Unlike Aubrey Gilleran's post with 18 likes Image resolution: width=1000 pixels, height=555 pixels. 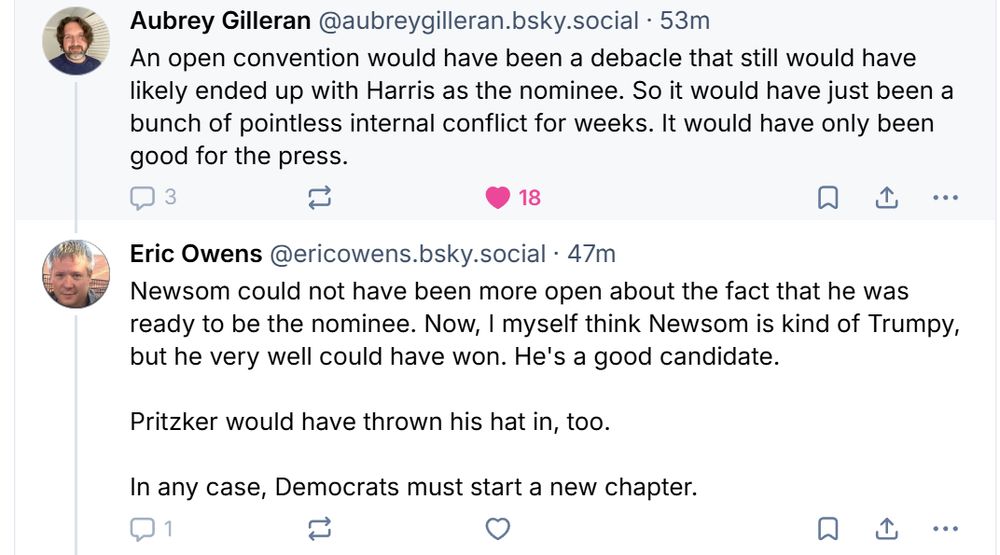pyautogui.click(x=498, y=198)
